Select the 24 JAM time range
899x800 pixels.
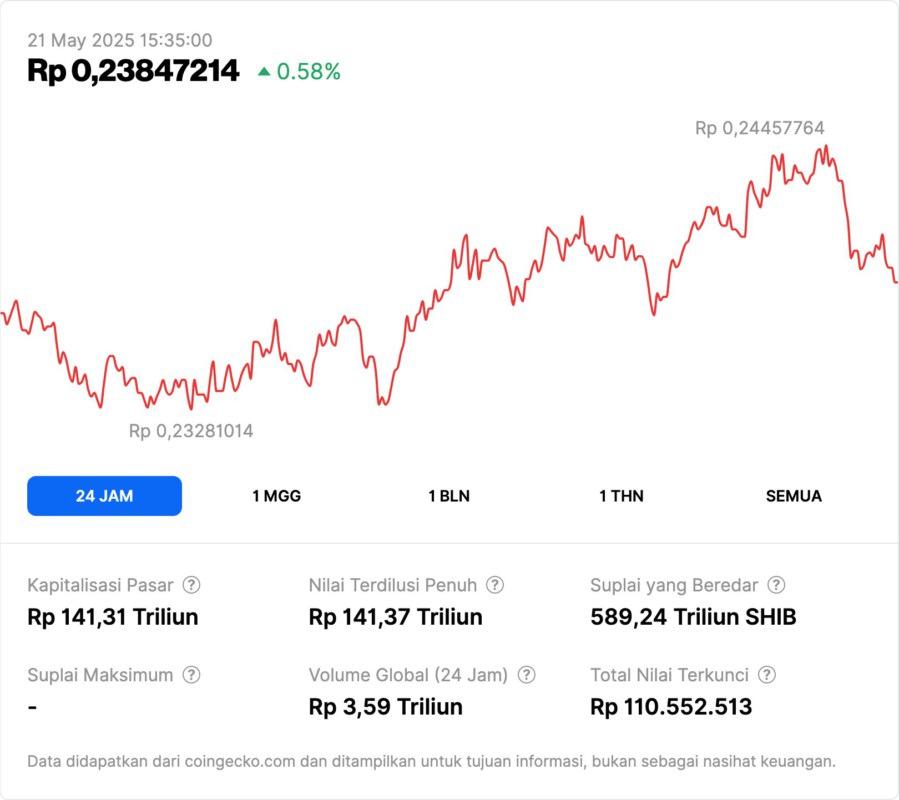point(104,496)
